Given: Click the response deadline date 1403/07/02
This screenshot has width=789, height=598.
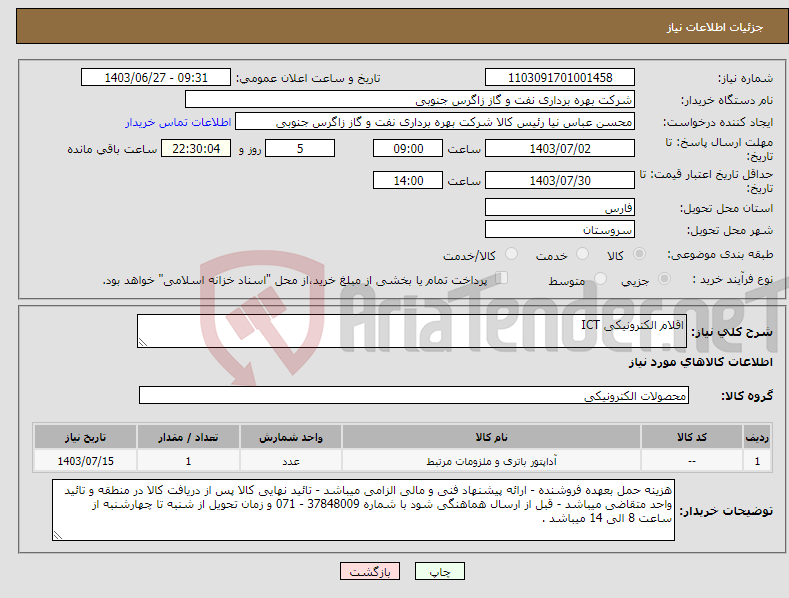Looking at the screenshot, I should tap(560, 148).
